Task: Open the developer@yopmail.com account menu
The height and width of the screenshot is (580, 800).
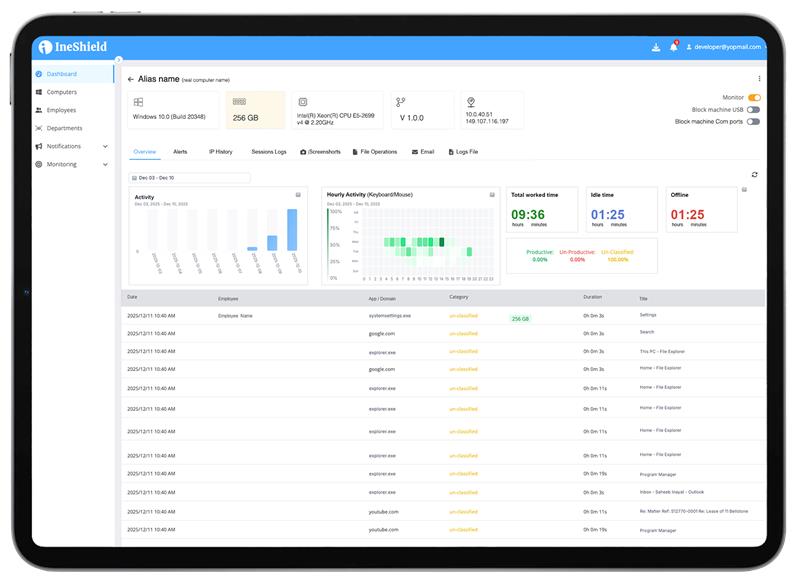Action: click(x=723, y=47)
